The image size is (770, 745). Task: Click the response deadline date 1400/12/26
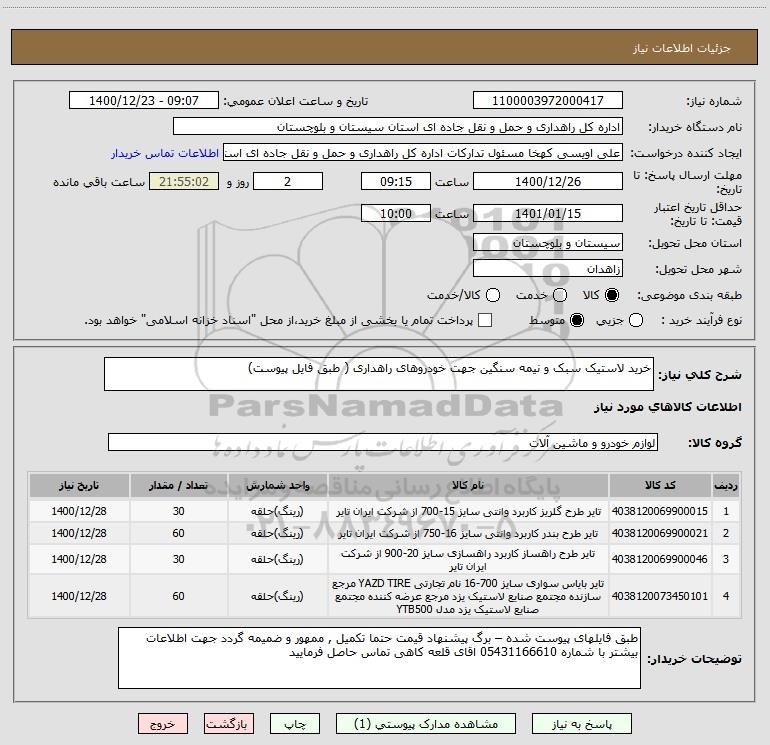548,181
